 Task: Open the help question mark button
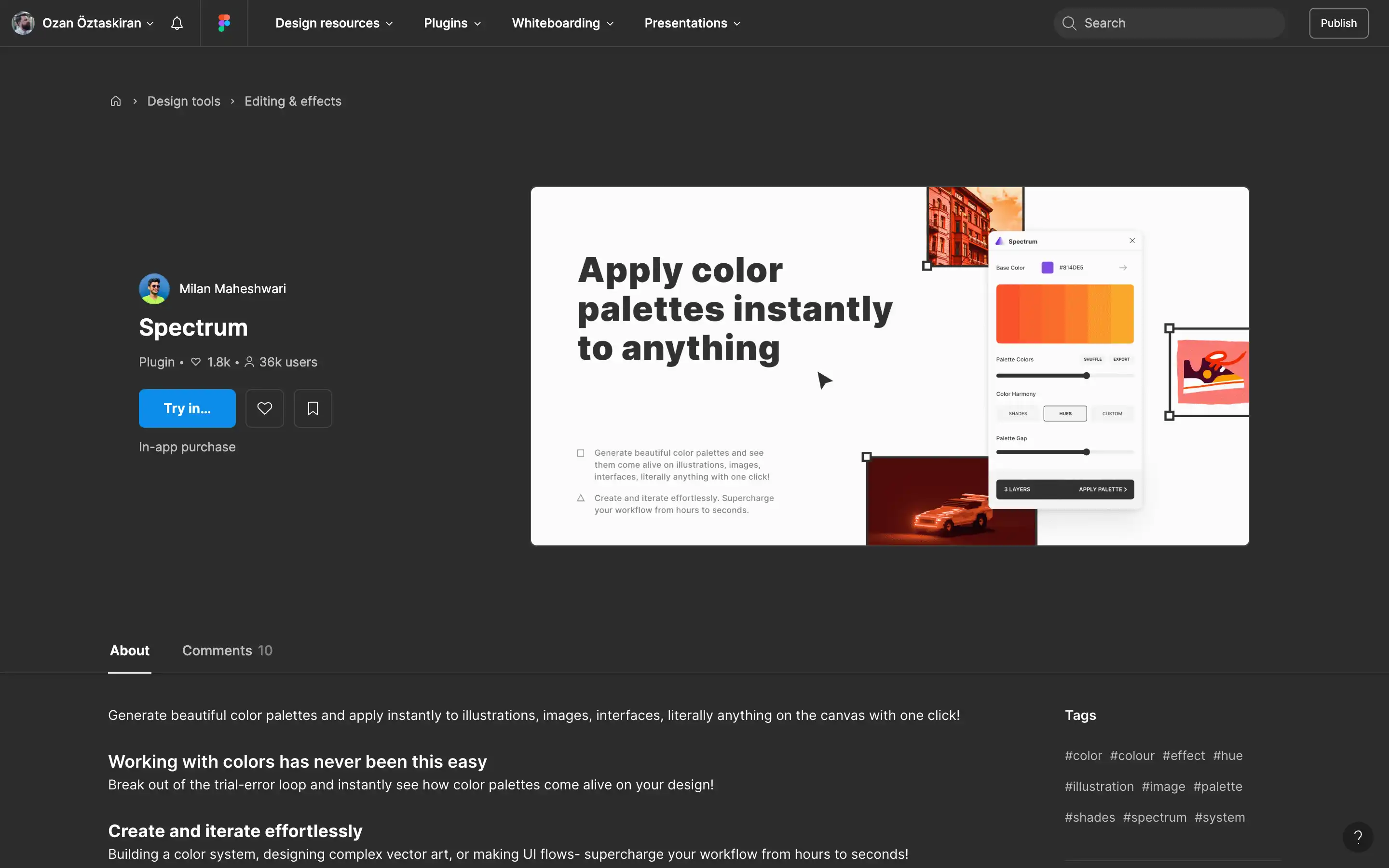coord(1358,837)
